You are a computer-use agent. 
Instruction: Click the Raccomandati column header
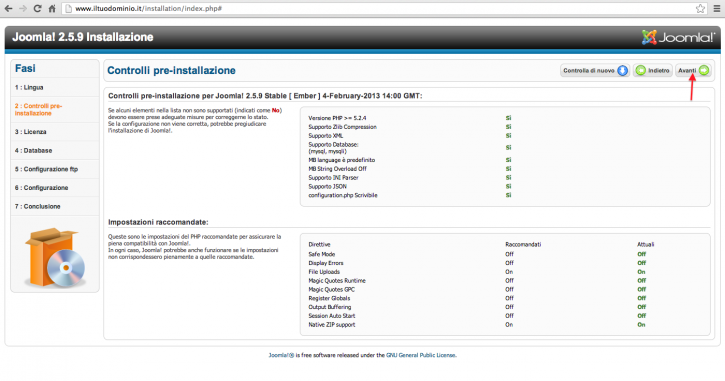point(523,244)
